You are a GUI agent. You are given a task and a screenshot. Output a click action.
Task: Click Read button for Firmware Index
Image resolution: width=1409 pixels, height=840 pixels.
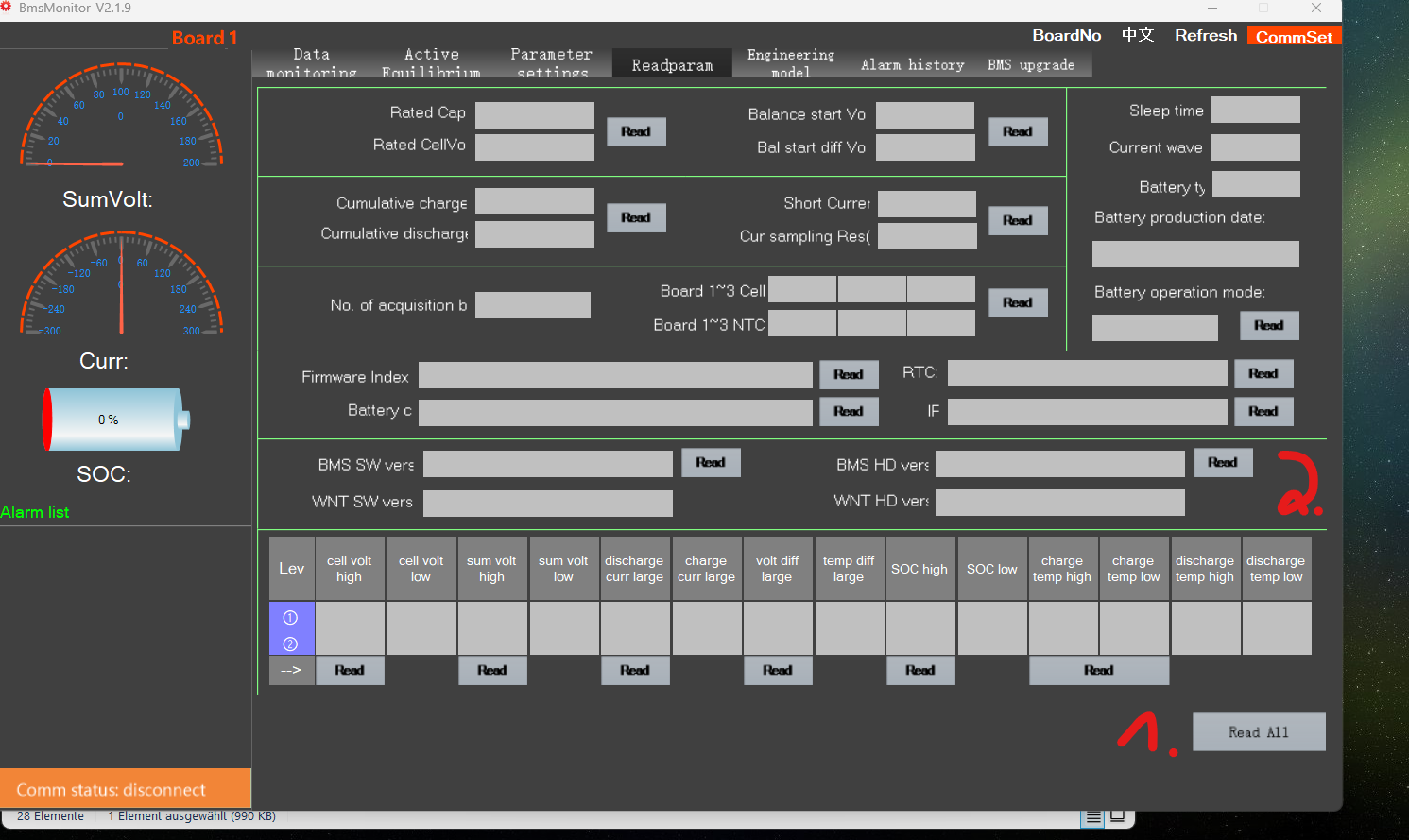(x=848, y=375)
